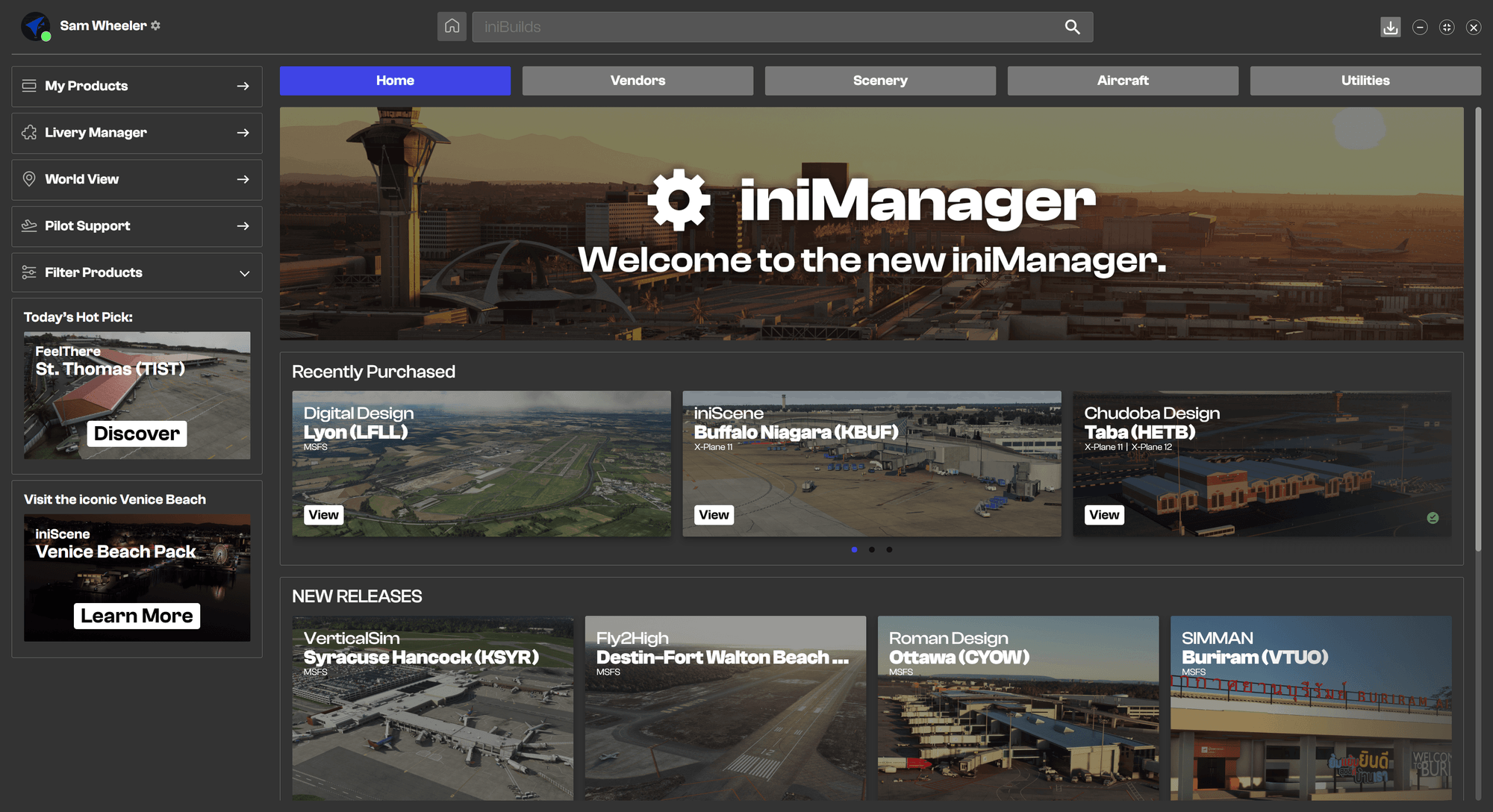The image size is (1493, 812).
Task: Click the search magnifier icon
Action: pyautogui.click(x=1073, y=27)
